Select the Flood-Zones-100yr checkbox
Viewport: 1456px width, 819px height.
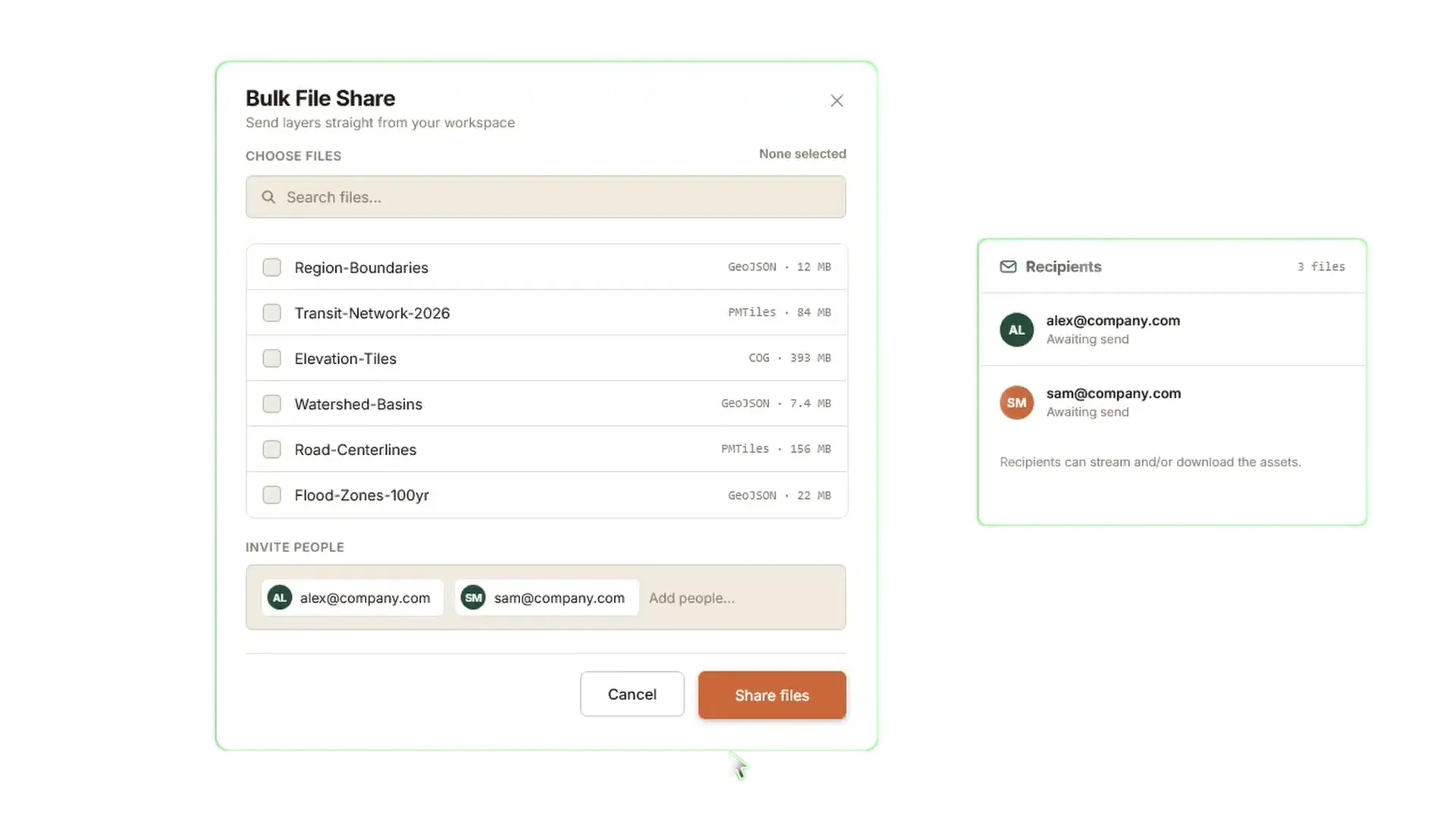coord(271,494)
